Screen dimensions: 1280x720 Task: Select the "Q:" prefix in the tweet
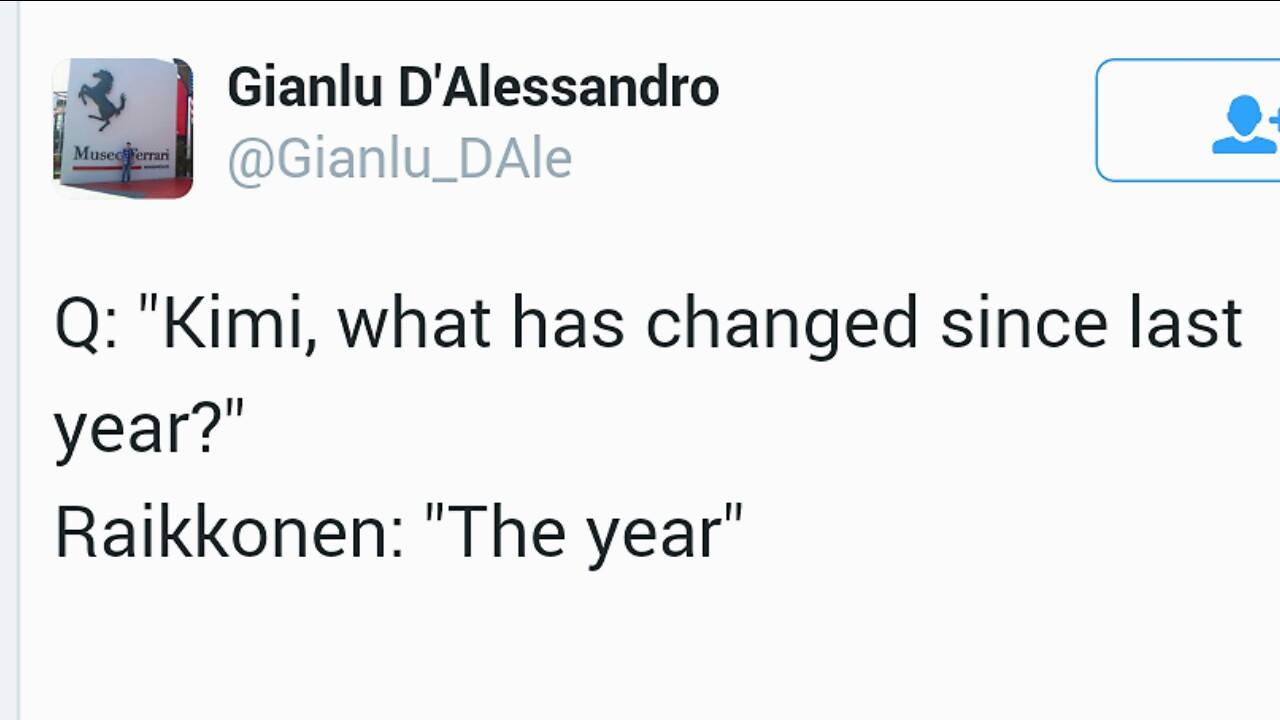point(86,325)
